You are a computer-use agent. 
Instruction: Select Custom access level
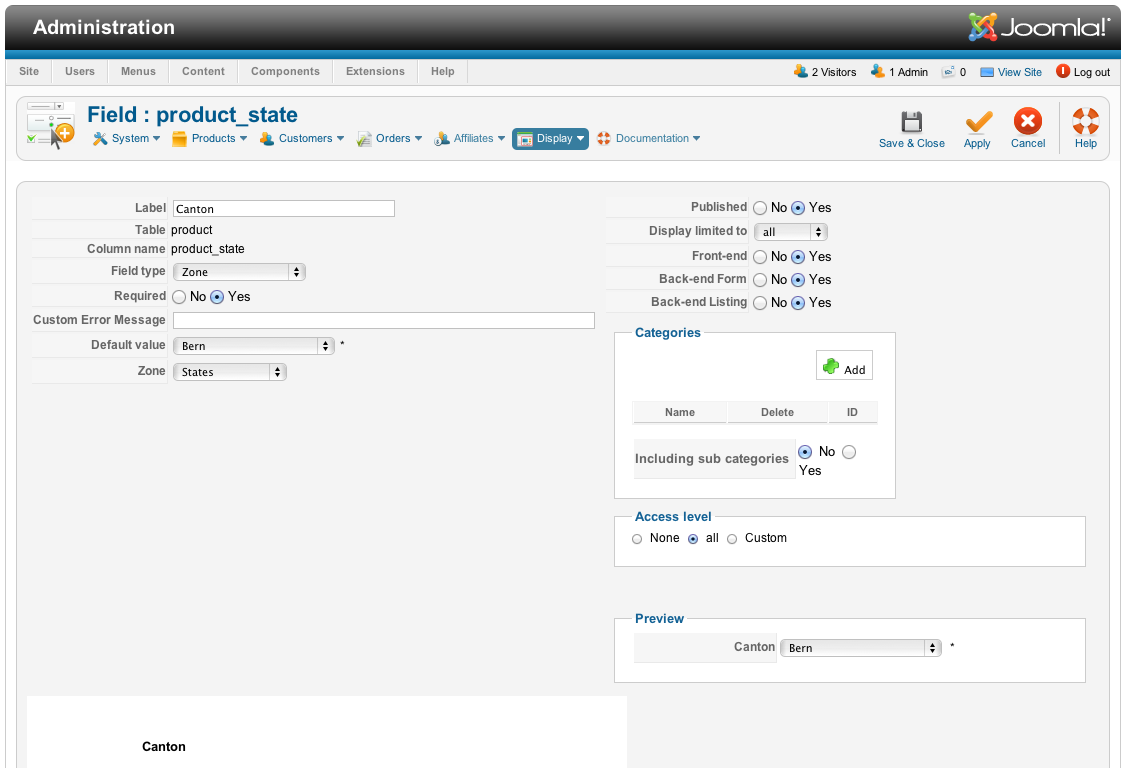tap(732, 539)
